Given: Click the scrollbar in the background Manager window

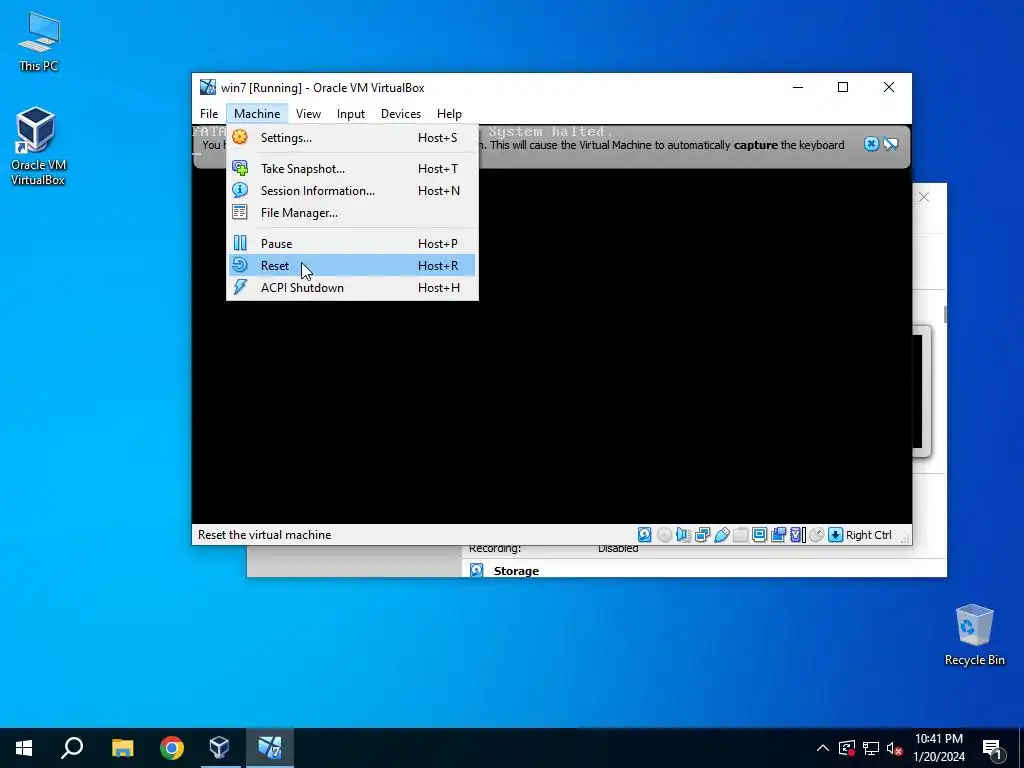Looking at the screenshot, I should pos(945,314).
